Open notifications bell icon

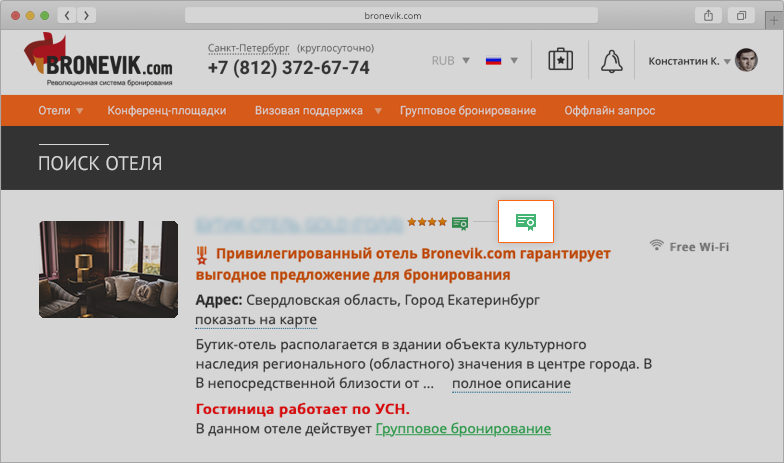point(612,61)
